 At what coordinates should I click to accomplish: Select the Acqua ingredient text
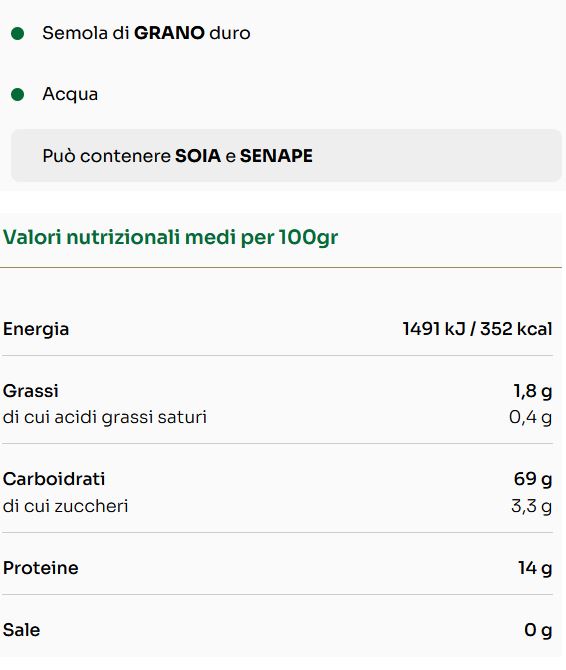[x=70, y=94]
